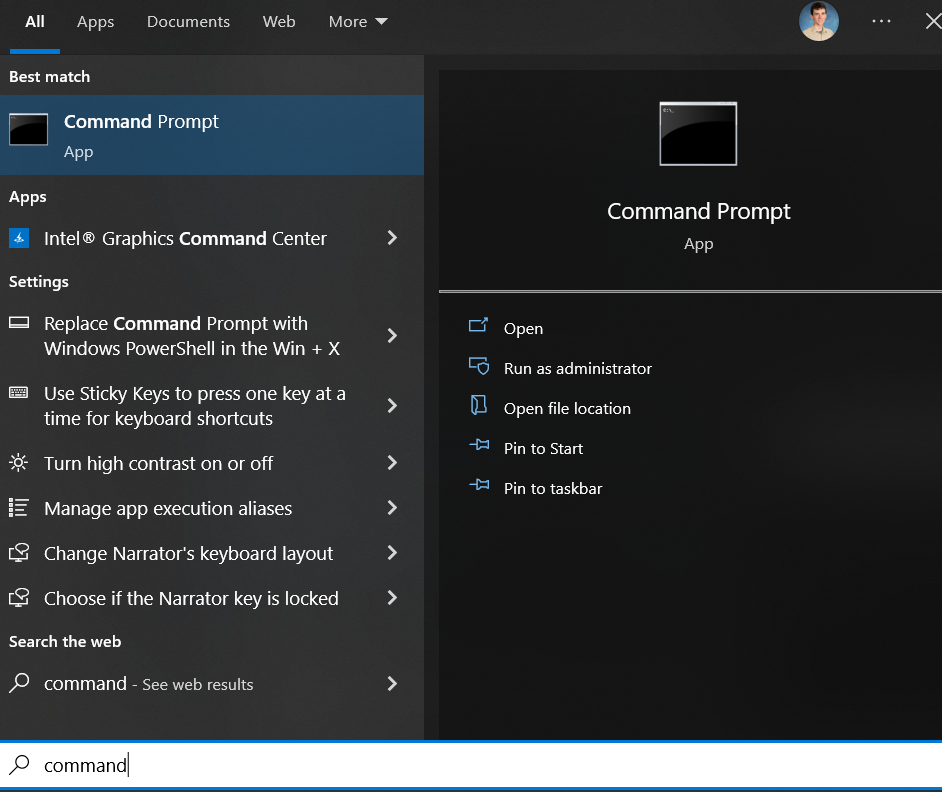
Task: Click the search box containing command
Action: [471, 765]
